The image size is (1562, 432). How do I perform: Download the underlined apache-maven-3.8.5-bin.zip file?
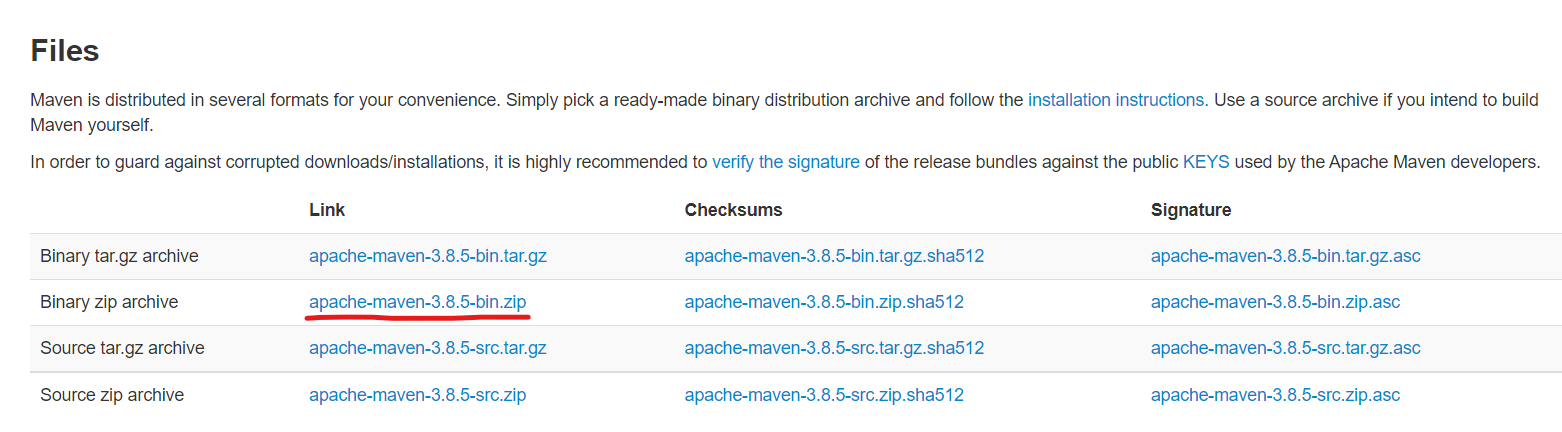(417, 302)
